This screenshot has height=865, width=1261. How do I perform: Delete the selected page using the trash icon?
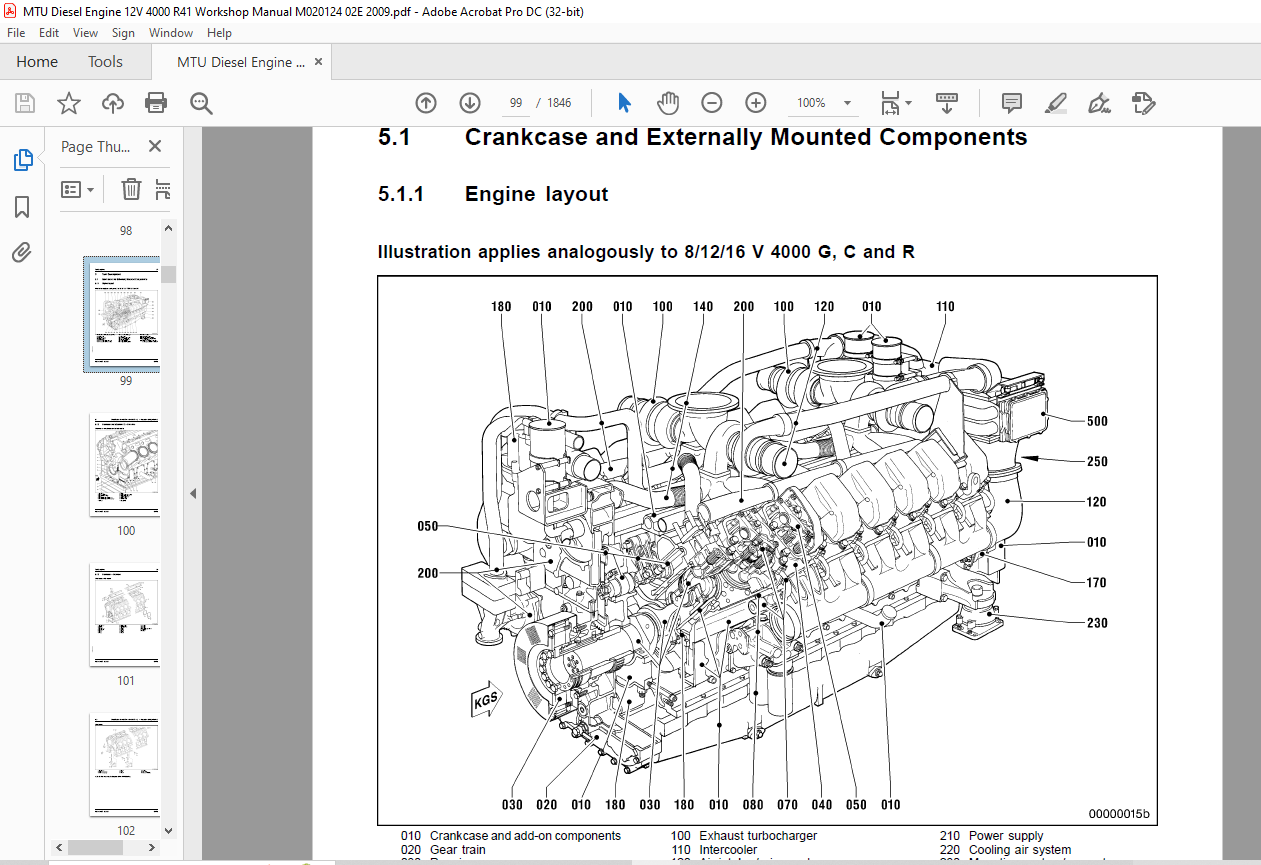(131, 189)
